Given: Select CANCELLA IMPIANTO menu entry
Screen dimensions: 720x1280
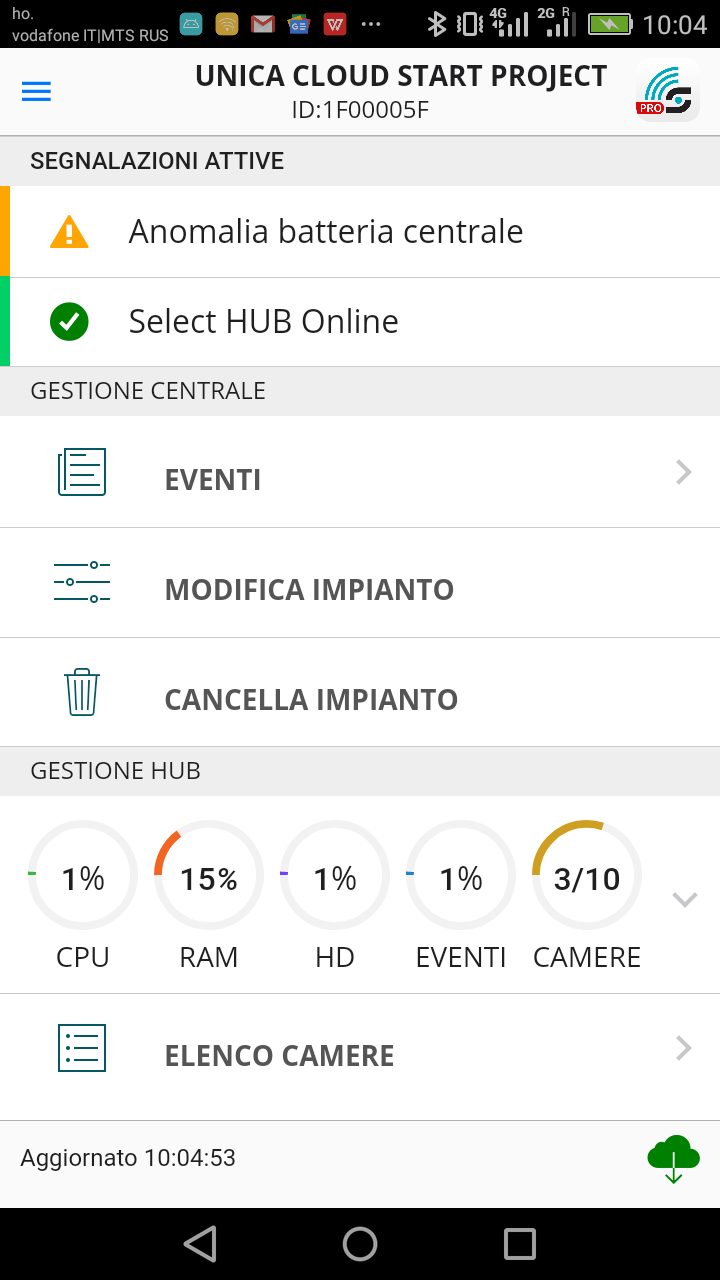Looking at the screenshot, I should pos(311,700).
